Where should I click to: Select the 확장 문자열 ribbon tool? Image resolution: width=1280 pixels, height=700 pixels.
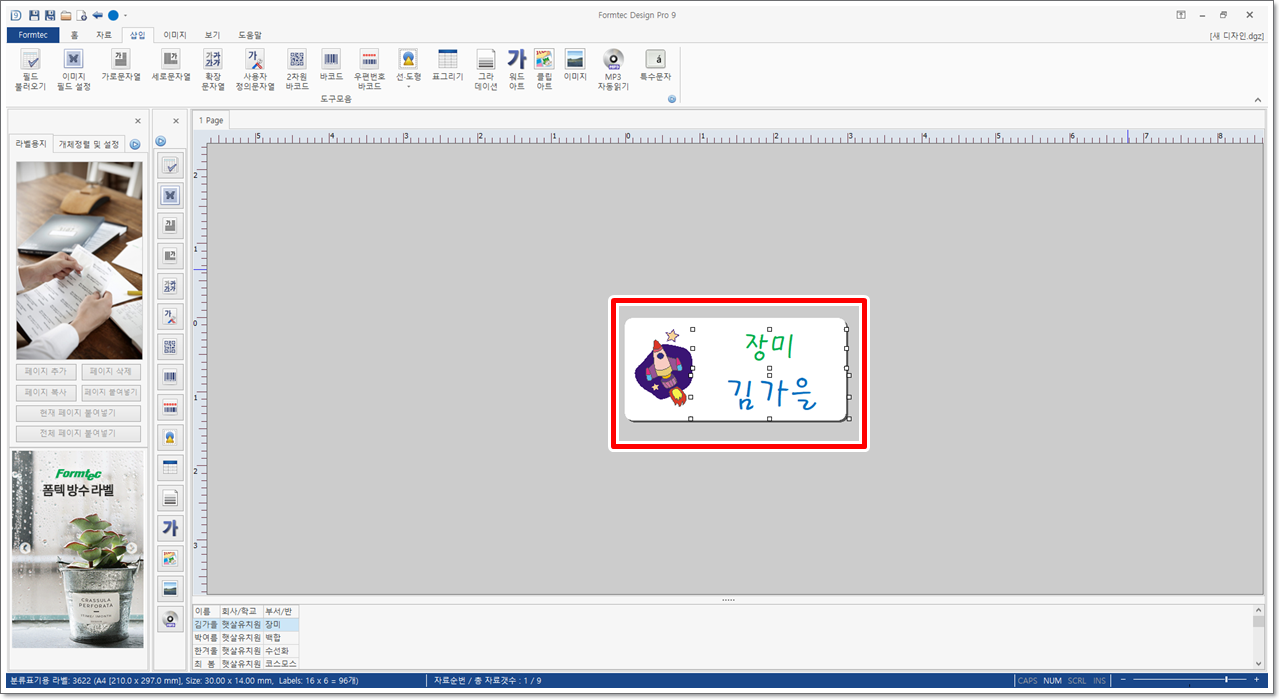(x=213, y=70)
